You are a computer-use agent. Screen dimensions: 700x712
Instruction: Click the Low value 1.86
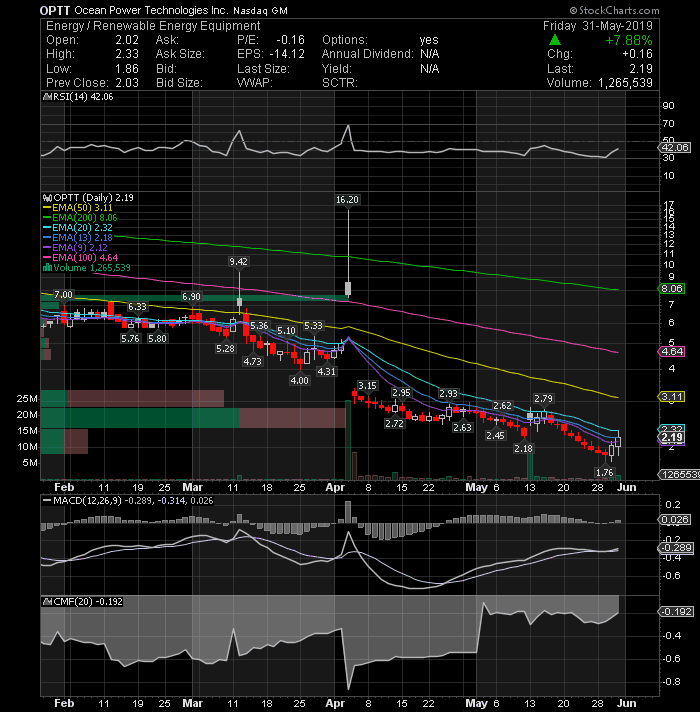pyautogui.click(x=127, y=69)
